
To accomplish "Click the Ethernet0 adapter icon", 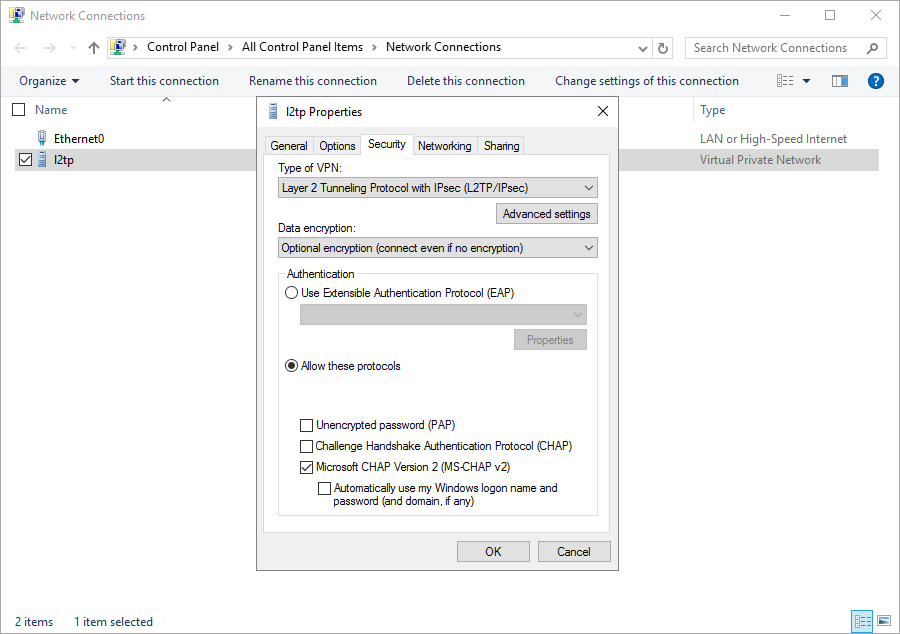I will [x=42, y=138].
